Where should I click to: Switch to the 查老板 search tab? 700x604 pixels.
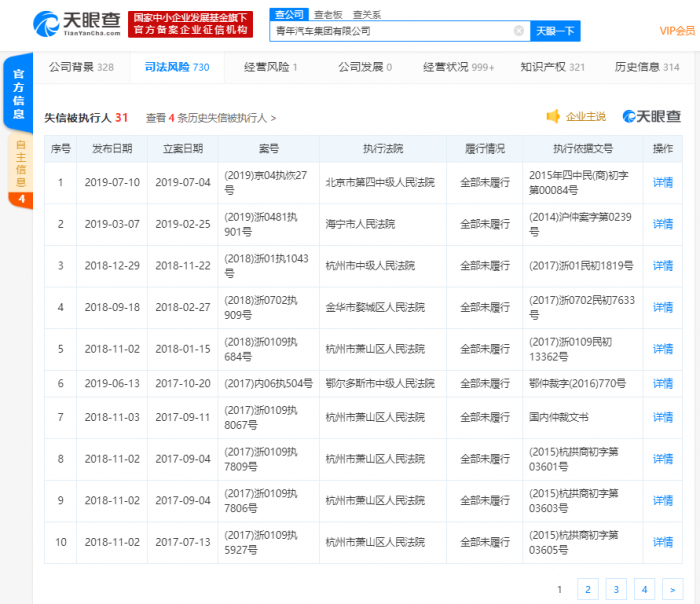click(327, 15)
